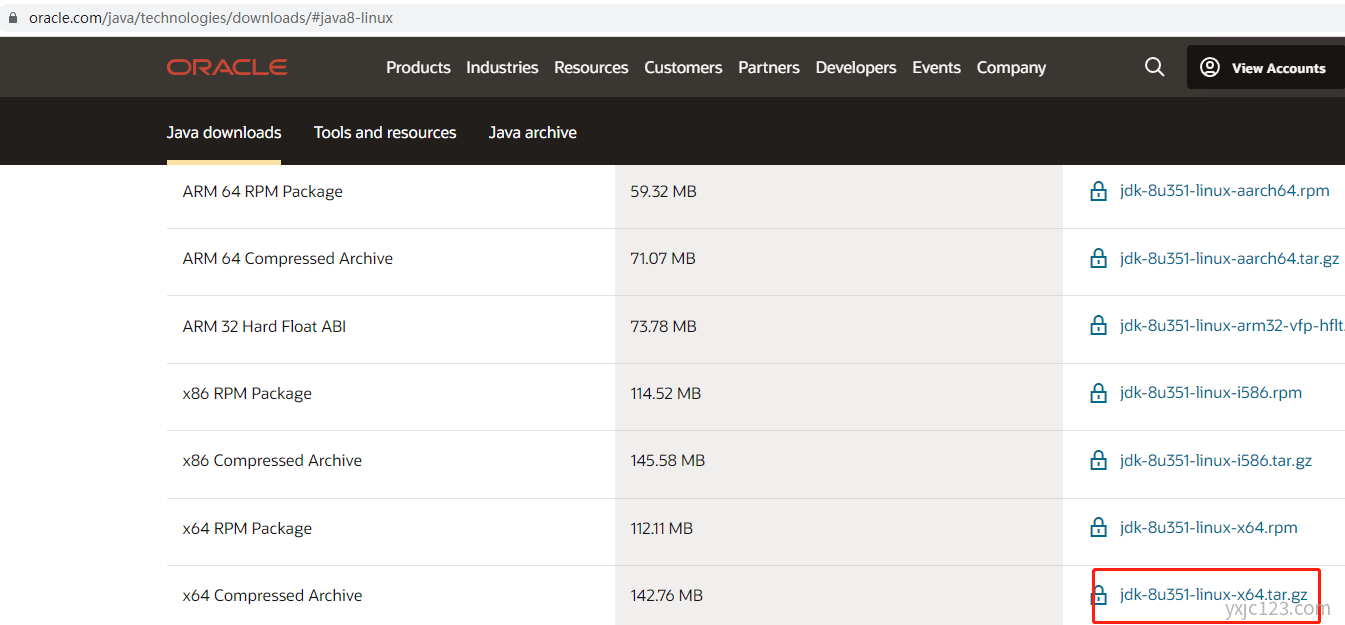Click the padlock icon in the address bar
Image resolution: width=1345 pixels, height=625 pixels.
[13, 18]
